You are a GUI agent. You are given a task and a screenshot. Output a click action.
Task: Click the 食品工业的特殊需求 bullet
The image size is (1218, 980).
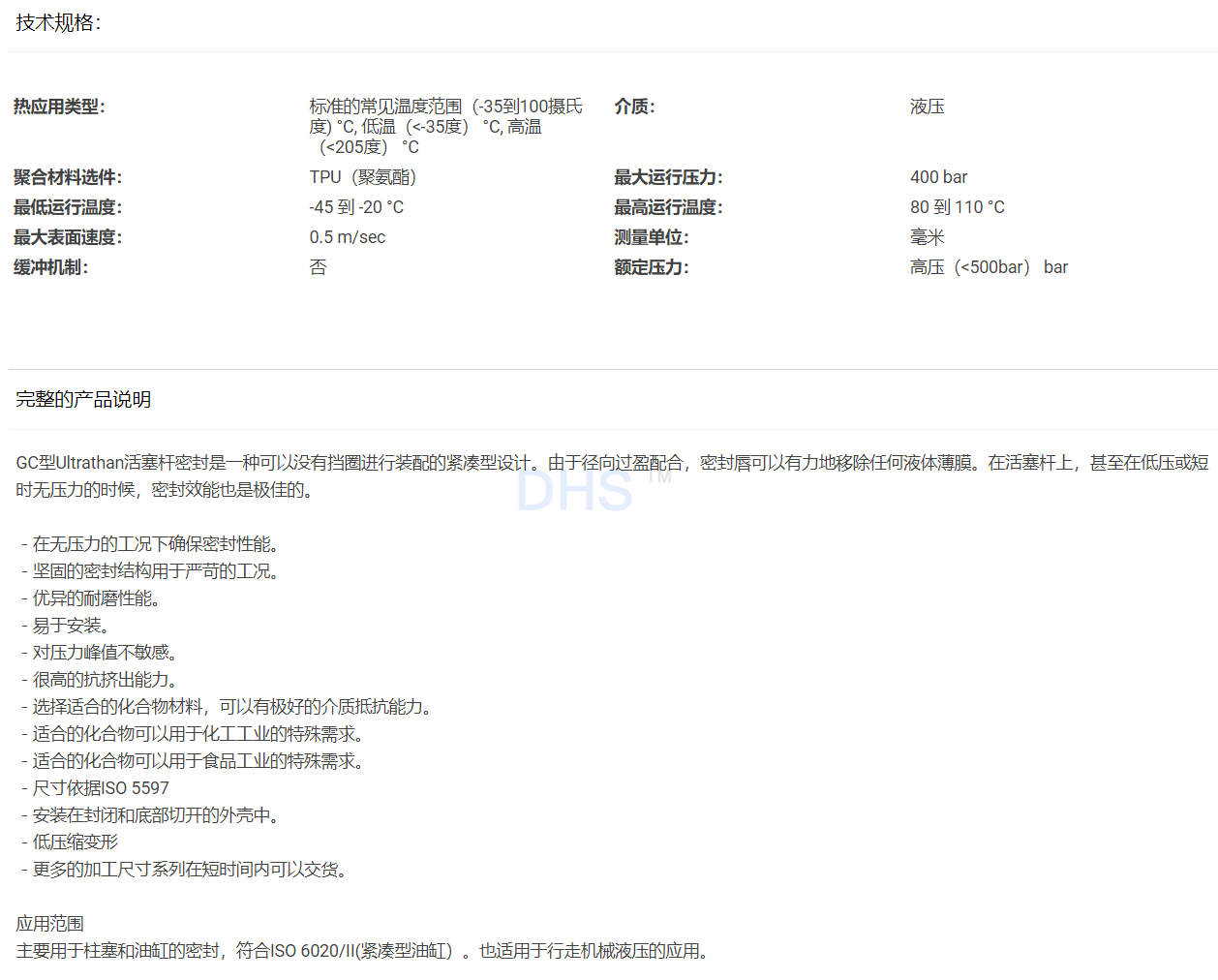click(194, 761)
